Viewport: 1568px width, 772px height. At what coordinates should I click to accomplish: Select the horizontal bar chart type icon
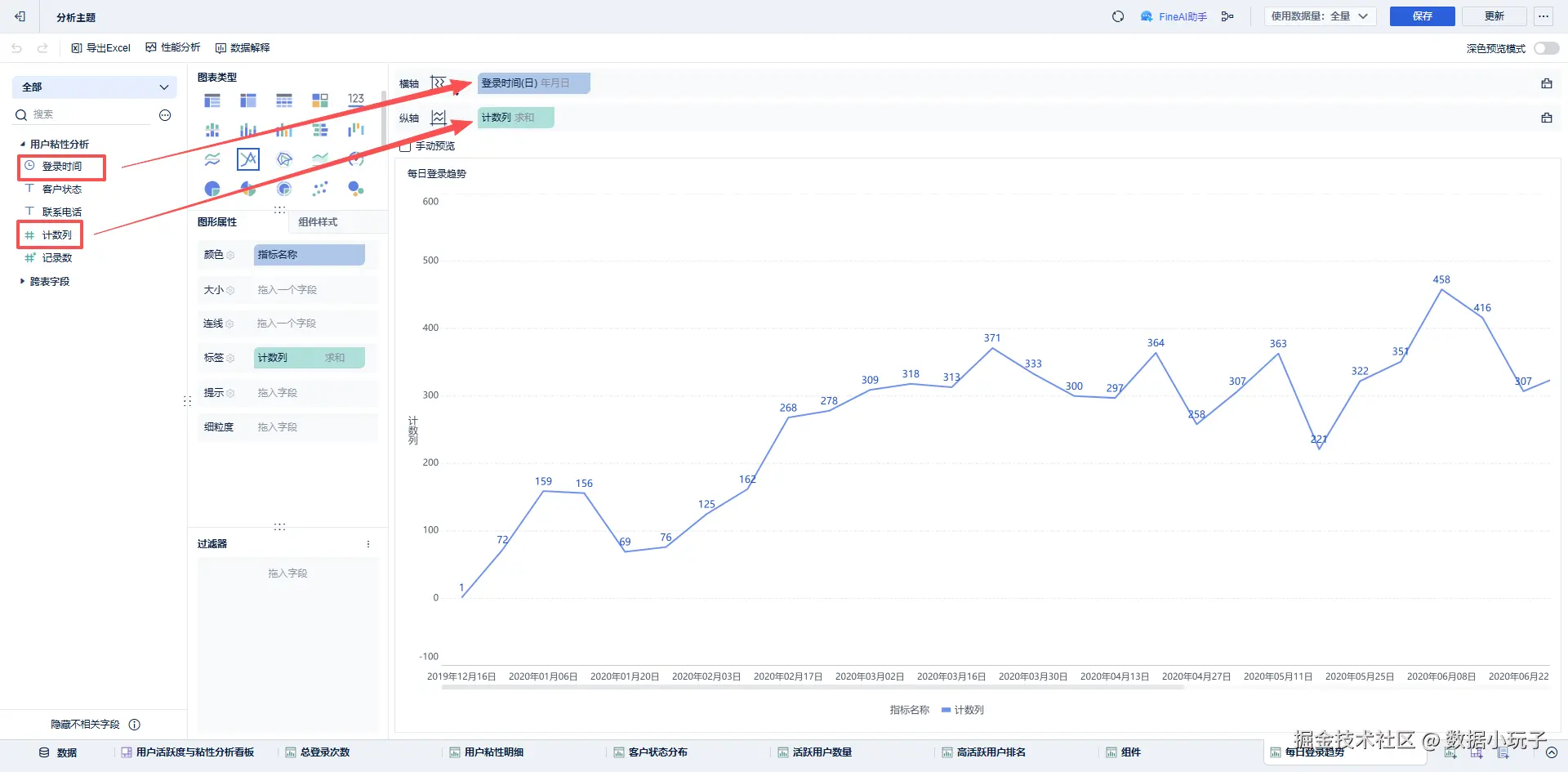[x=320, y=131]
